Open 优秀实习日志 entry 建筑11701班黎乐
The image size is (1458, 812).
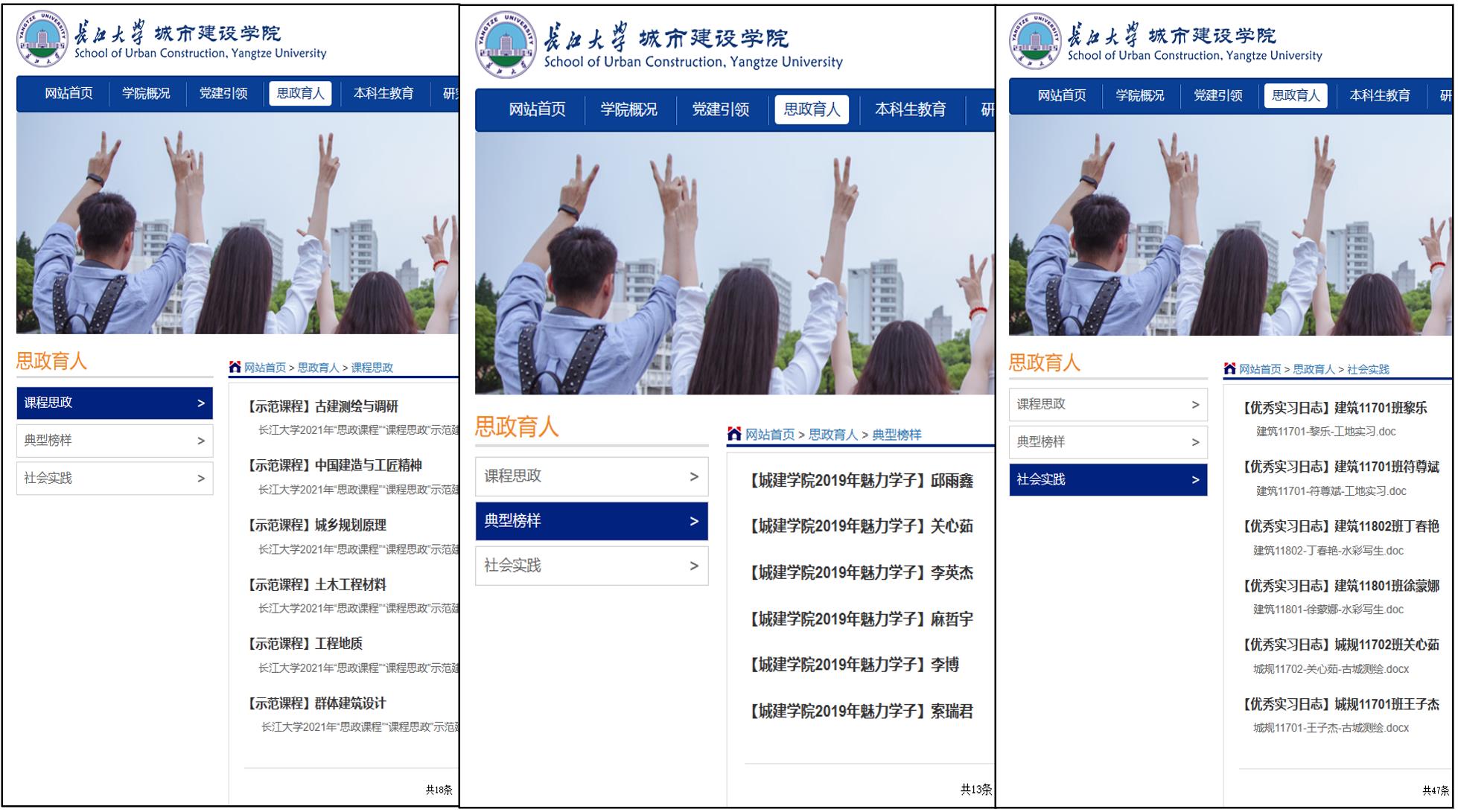click(x=1335, y=408)
